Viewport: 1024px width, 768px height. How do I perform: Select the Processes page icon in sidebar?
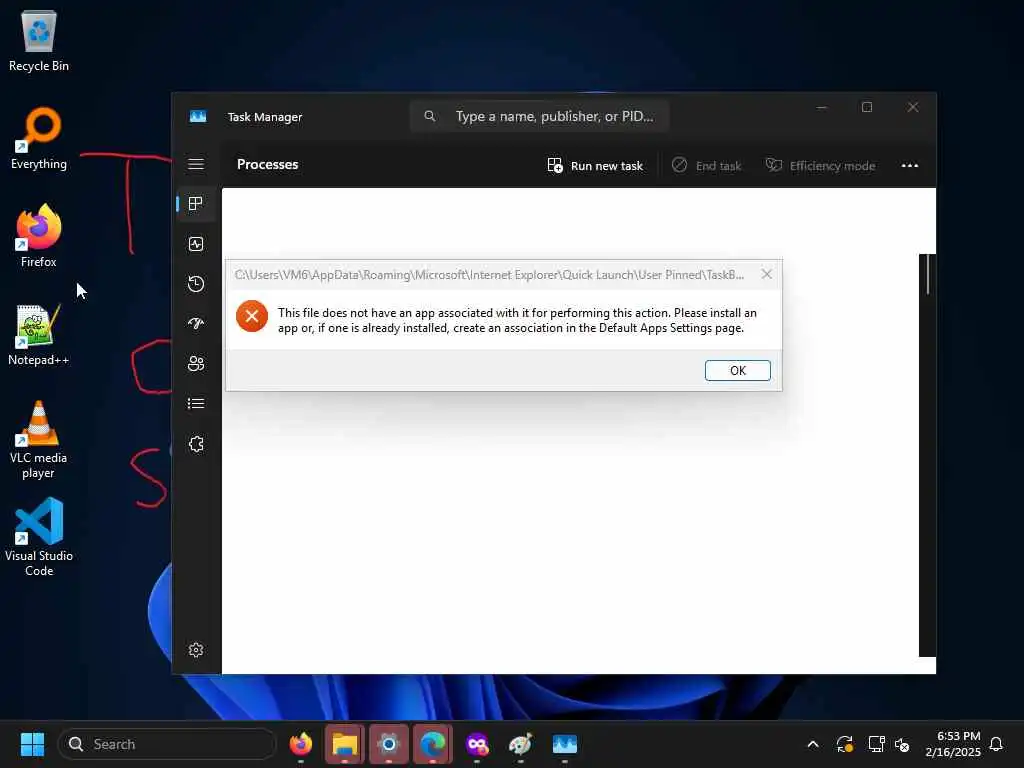point(196,204)
